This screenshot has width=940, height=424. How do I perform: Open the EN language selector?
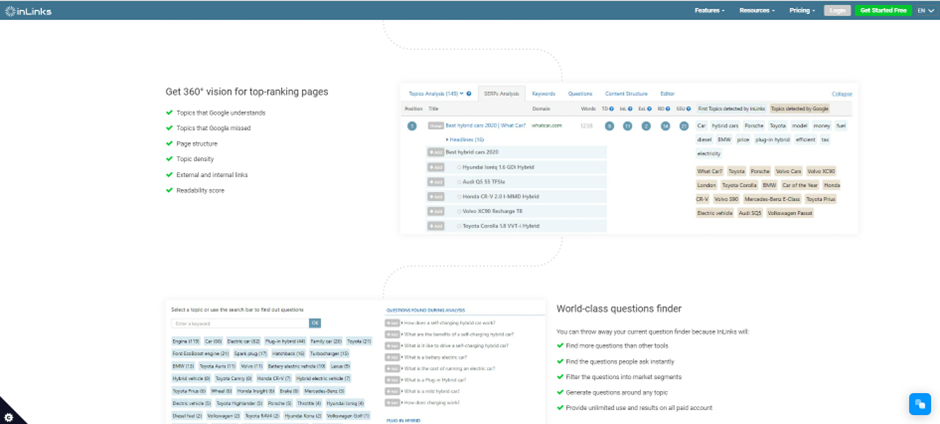pos(925,10)
